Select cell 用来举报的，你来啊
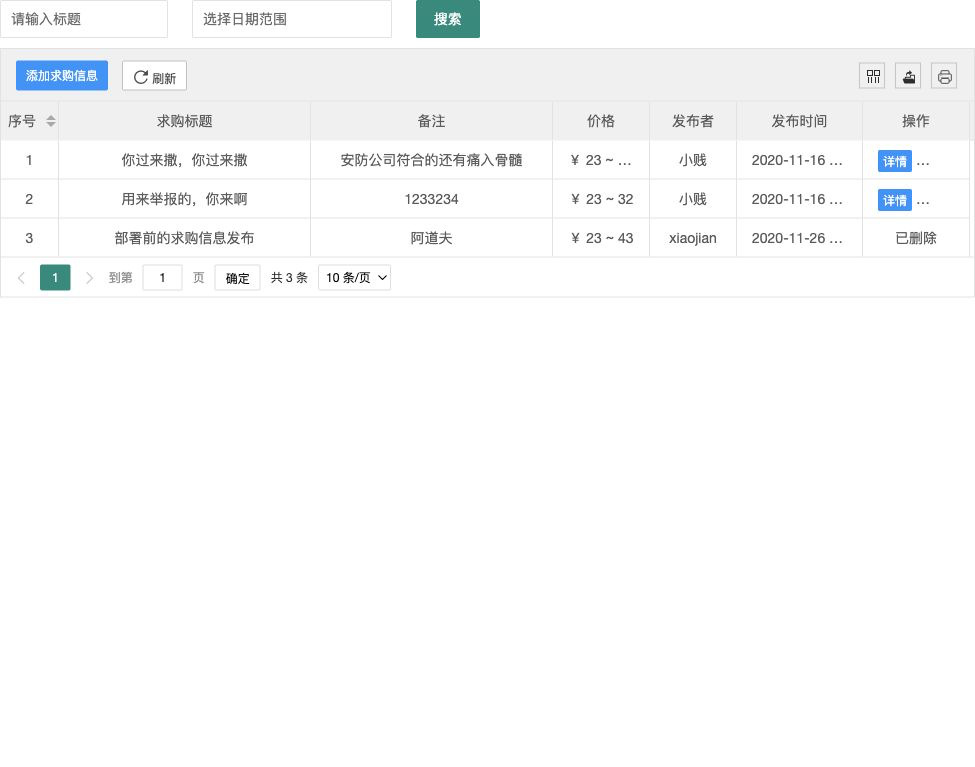Image resolution: width=975 pixels, height=767 pixels. [x=185, y=199]
